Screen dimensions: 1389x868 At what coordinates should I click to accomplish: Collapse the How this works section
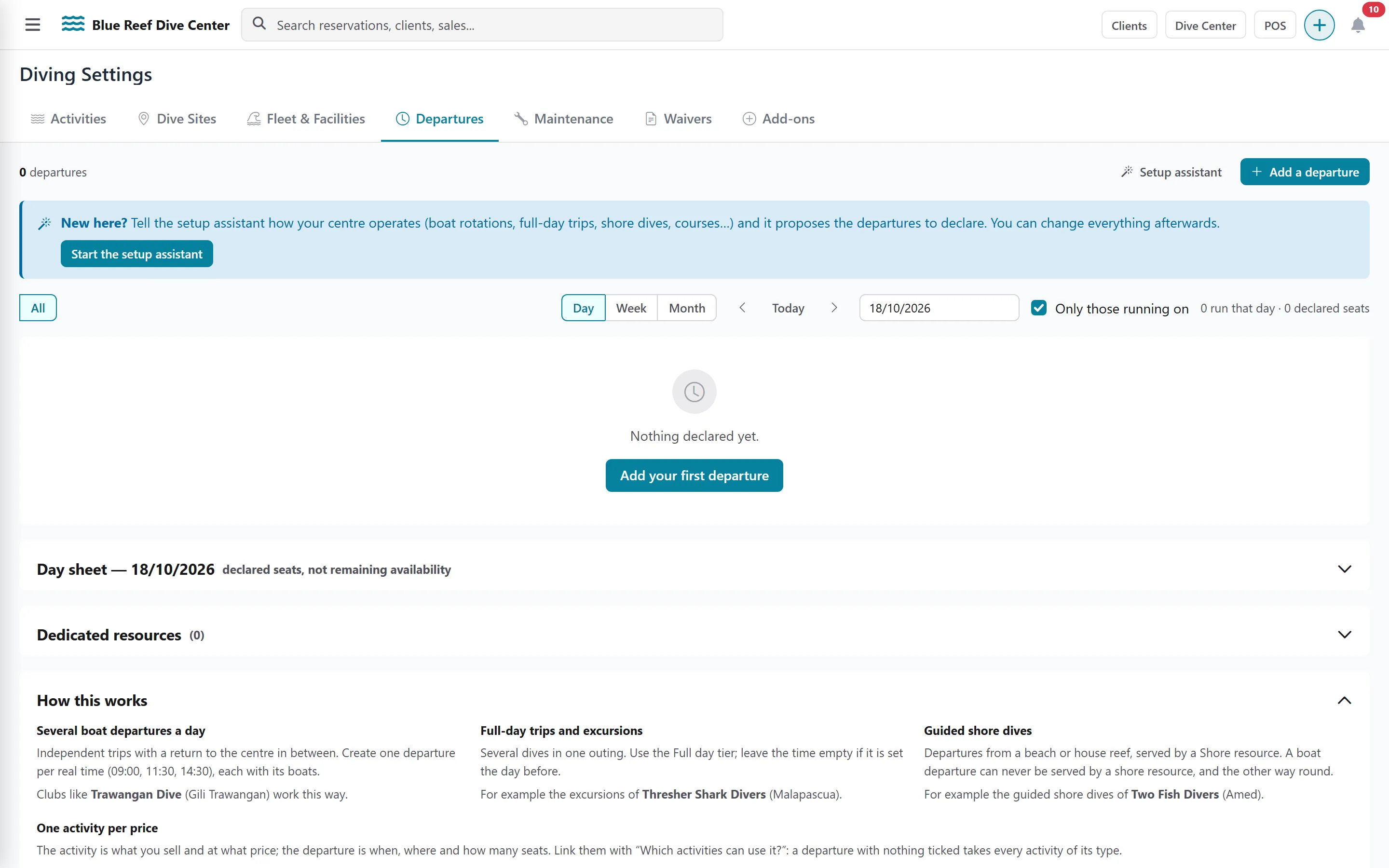(x=1344, y=700)
